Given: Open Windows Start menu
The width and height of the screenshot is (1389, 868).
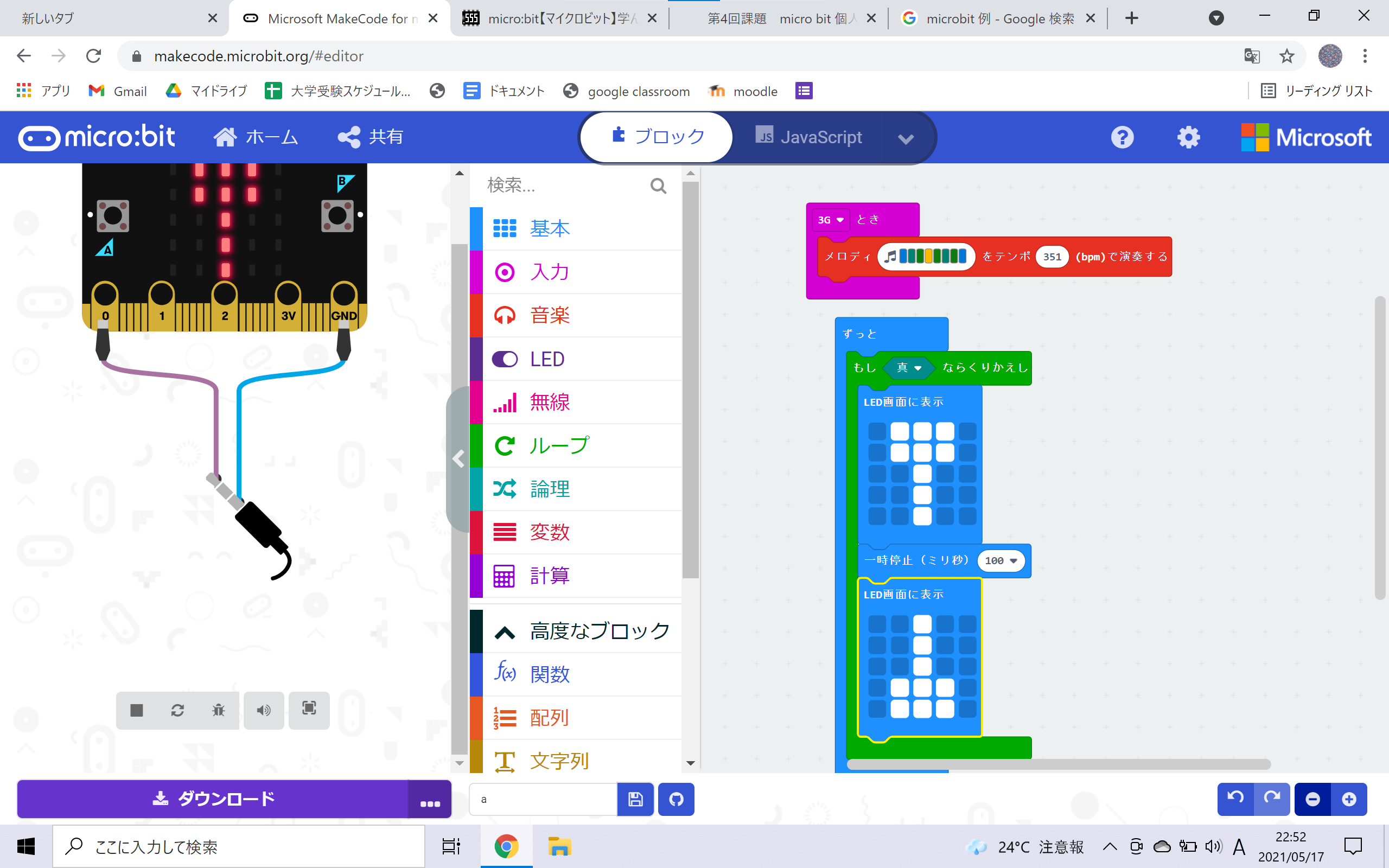Looking at the screenshot, I should [26, 846].
